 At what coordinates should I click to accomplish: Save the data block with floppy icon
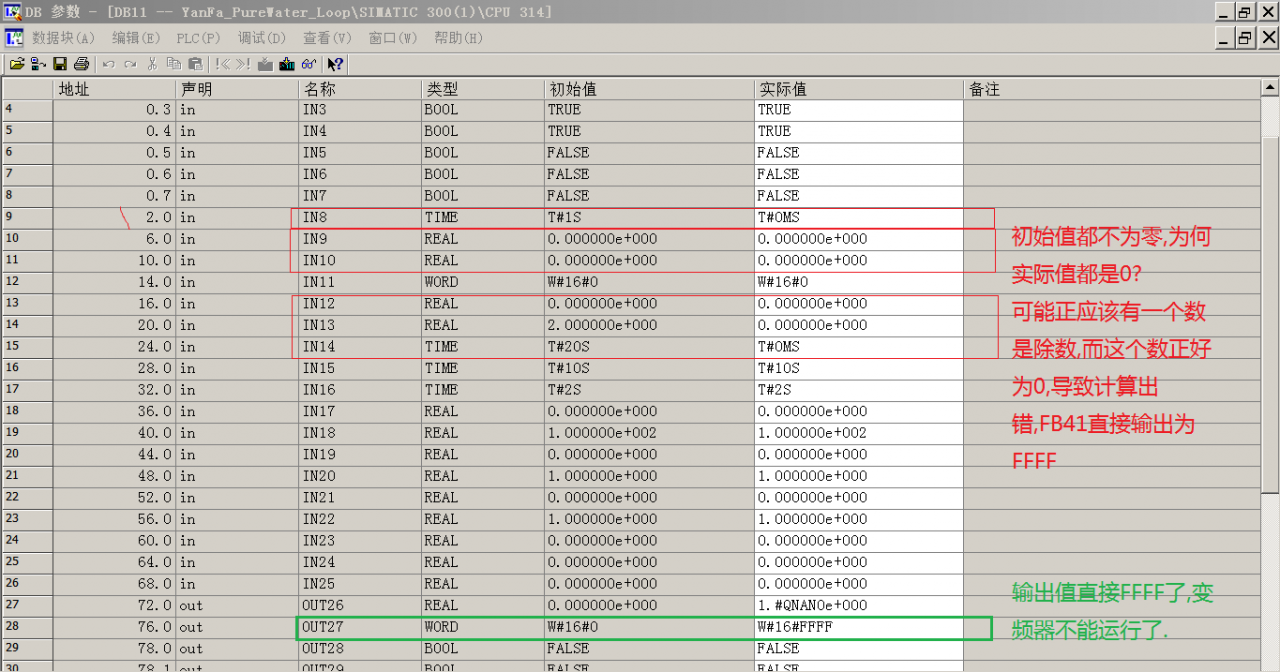click(x=60, y=64)
